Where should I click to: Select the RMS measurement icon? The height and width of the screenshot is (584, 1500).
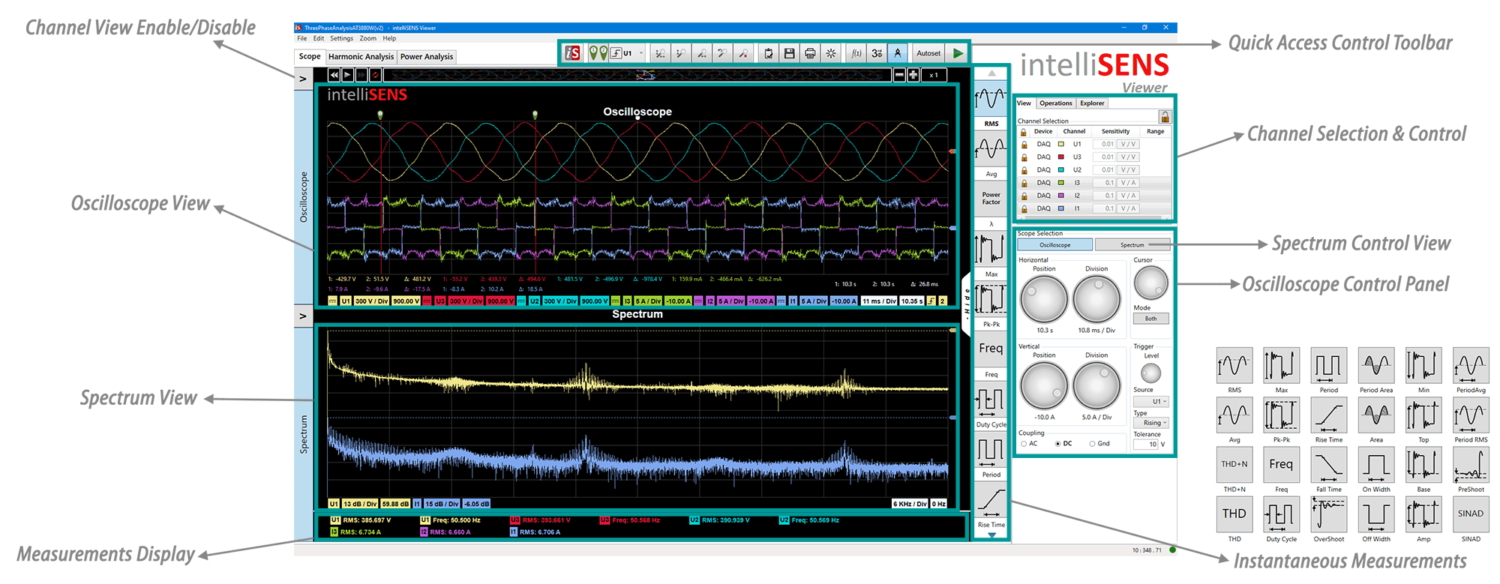click(x=1236, y=366)
